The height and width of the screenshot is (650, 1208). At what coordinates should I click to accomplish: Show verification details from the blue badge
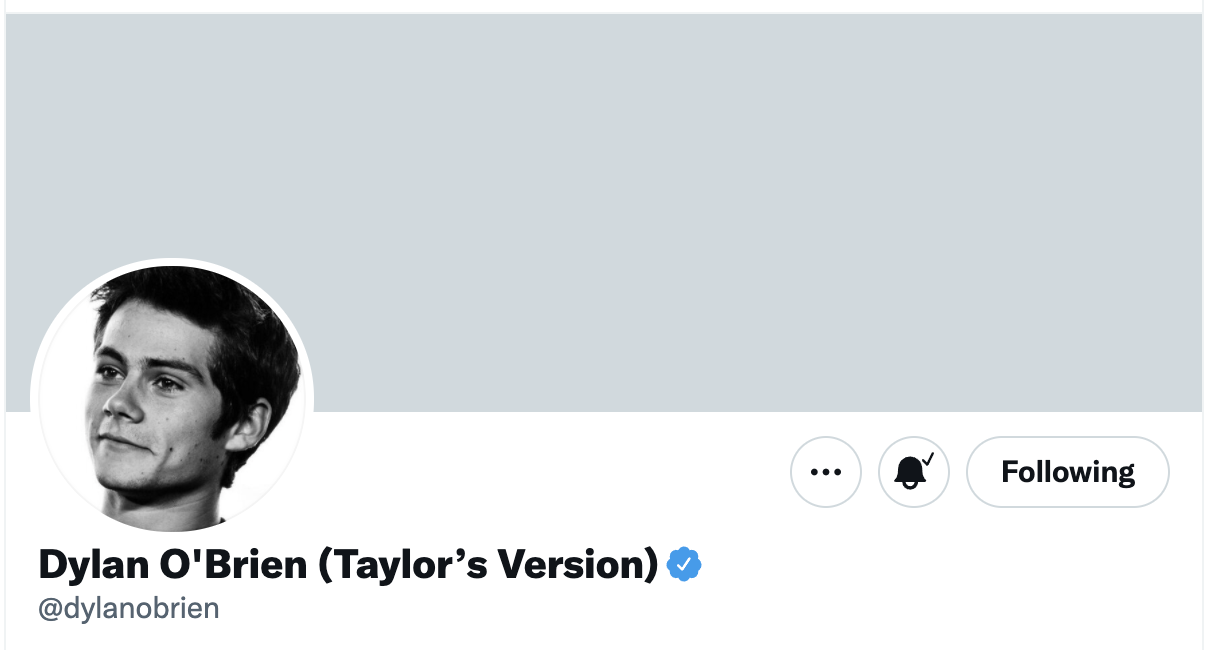tap(684, 565)
